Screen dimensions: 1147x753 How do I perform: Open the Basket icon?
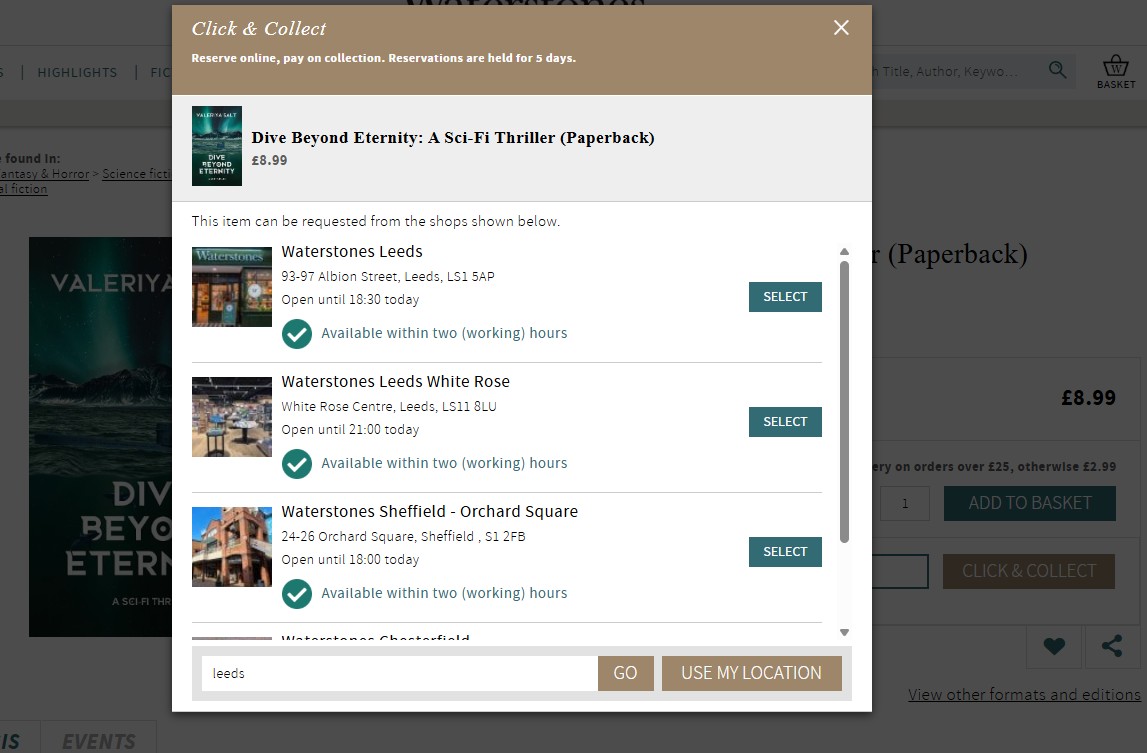(1116, 72)
